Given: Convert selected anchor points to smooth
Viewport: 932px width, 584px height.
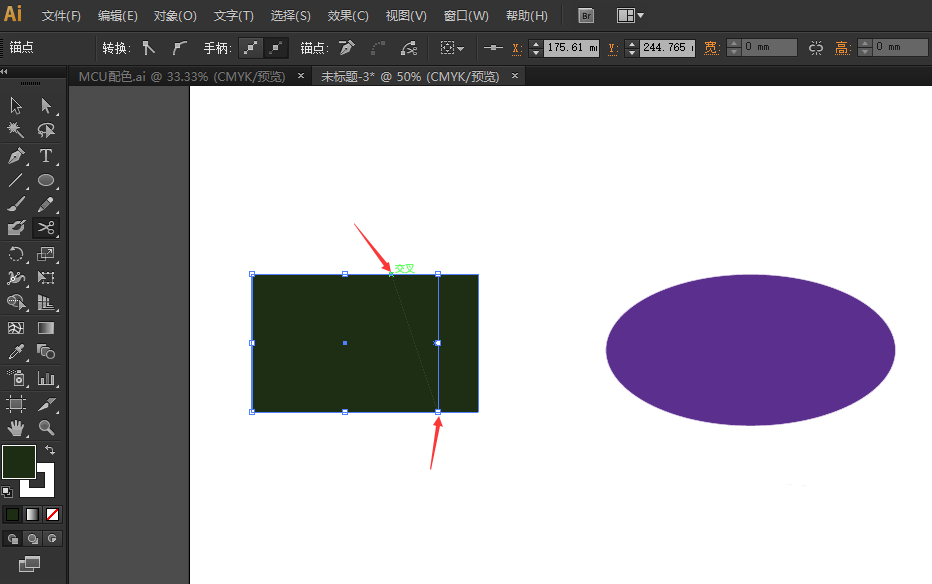Looking at the screenshot, I should coord(179,48).
